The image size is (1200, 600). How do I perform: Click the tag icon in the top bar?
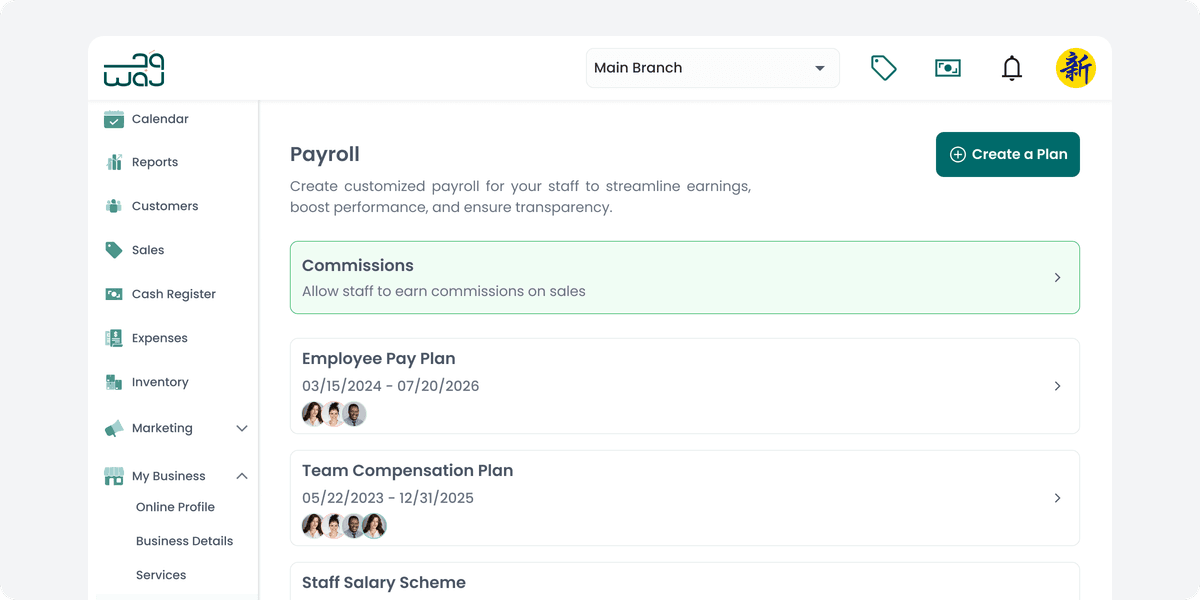[x=883, y=68]
